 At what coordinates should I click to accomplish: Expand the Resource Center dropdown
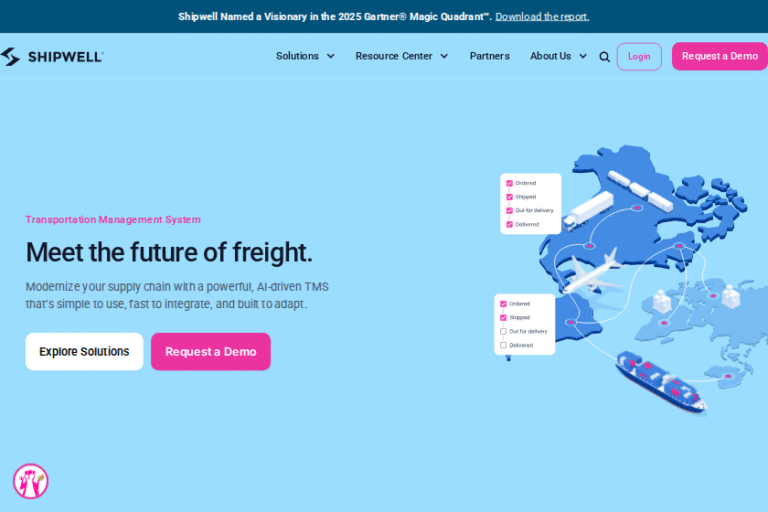point(401,57)
